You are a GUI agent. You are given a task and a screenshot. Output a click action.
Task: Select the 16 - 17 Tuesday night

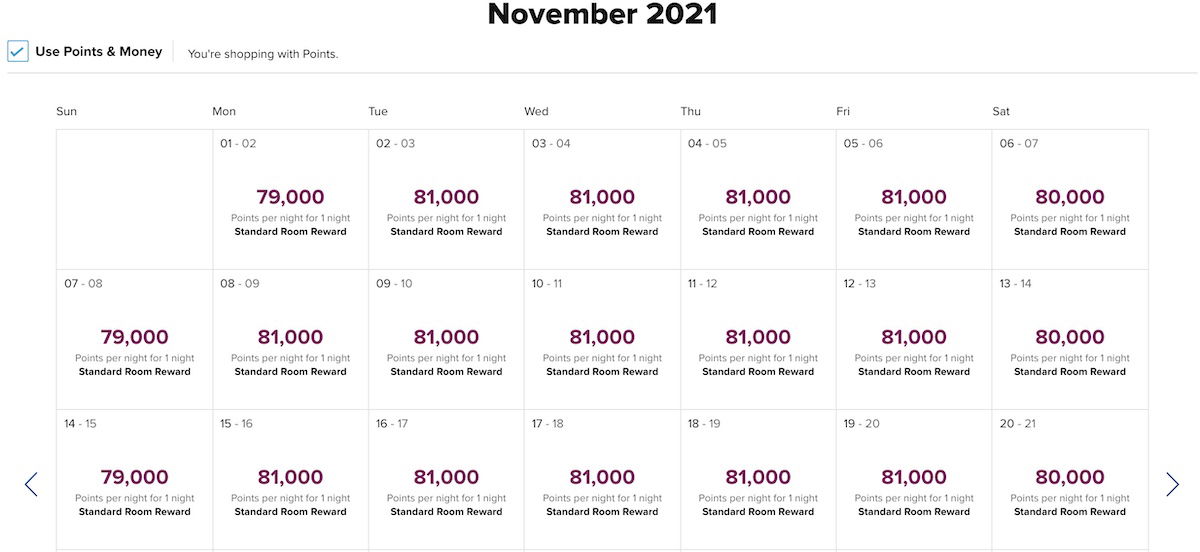click(446, 479)
